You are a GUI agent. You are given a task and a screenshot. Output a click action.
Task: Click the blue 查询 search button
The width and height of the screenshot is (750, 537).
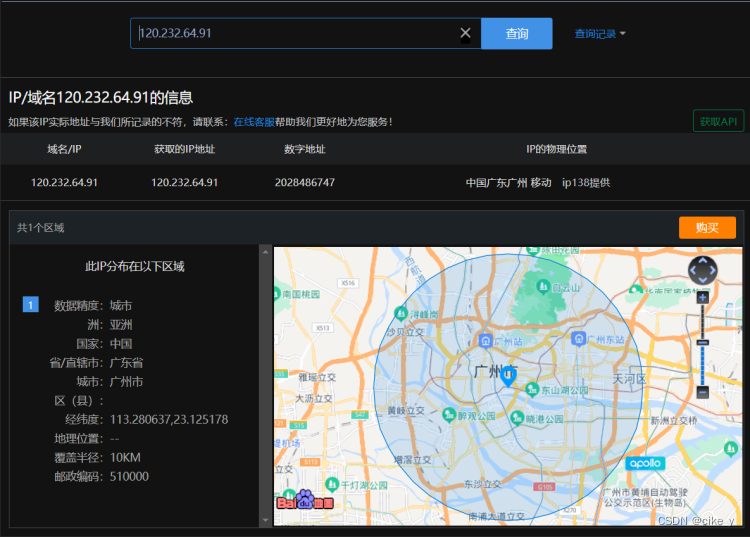[x=517, y=33]
